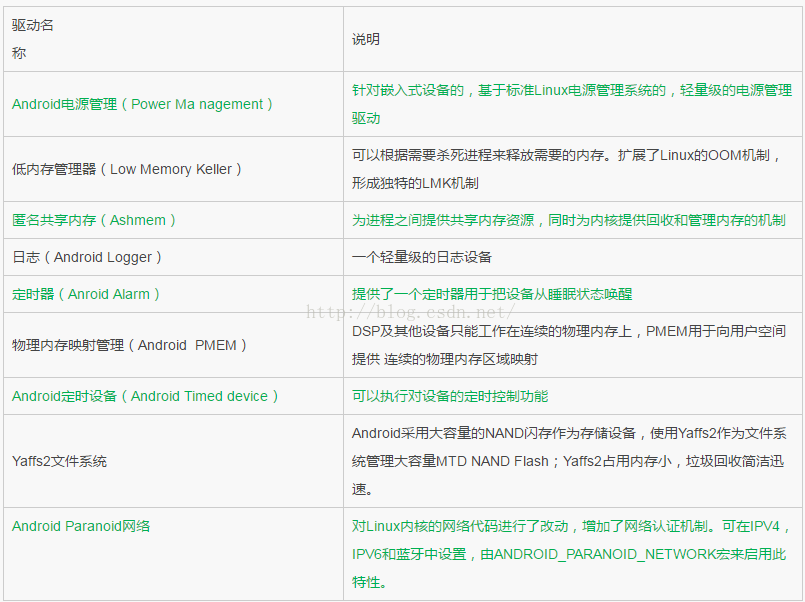This screenshot has width=805, height=602.
Task: Select the 物理内存映射管理 (Android PMEM) cell
Action: 129,345
